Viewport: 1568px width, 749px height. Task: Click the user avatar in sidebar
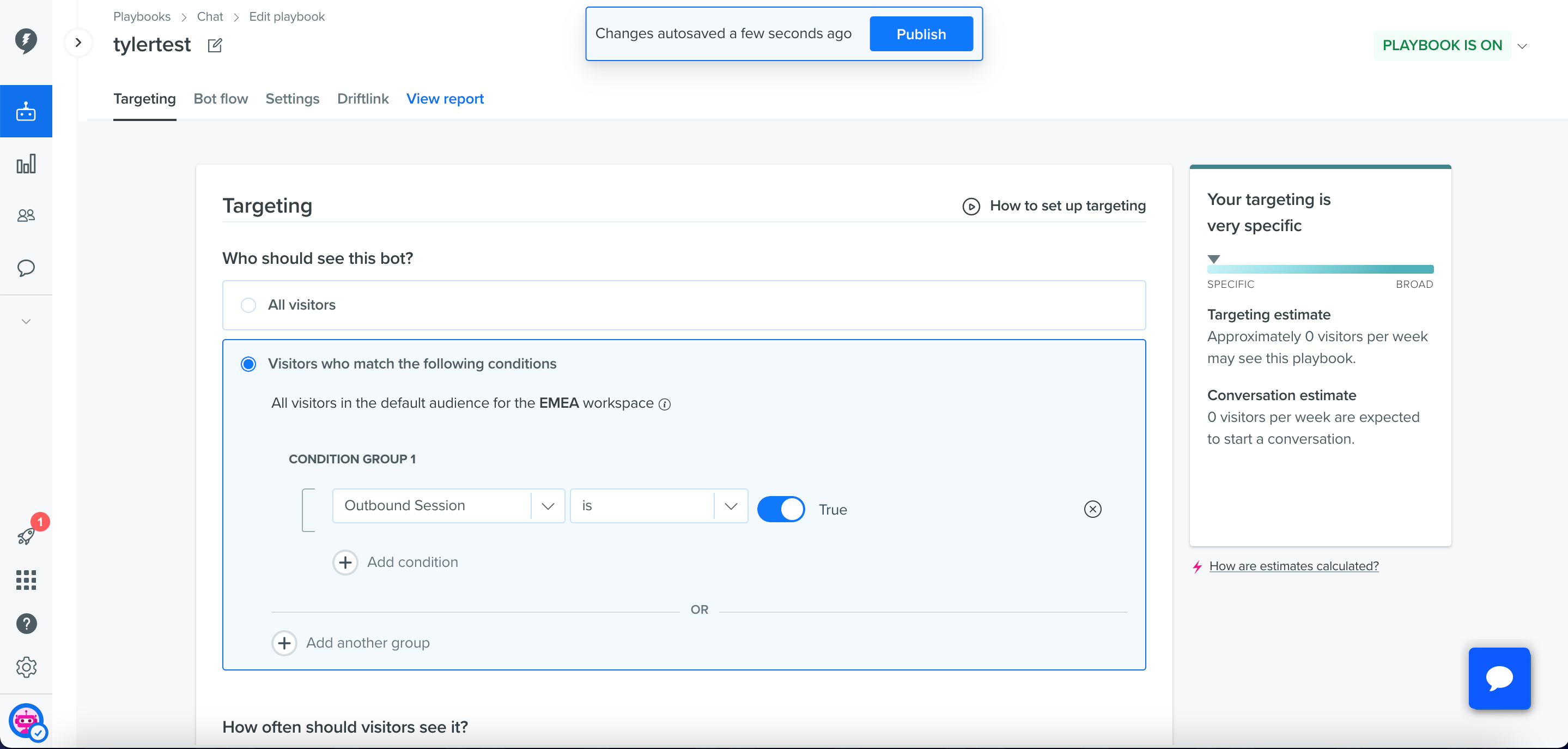[x=26, y=721]
